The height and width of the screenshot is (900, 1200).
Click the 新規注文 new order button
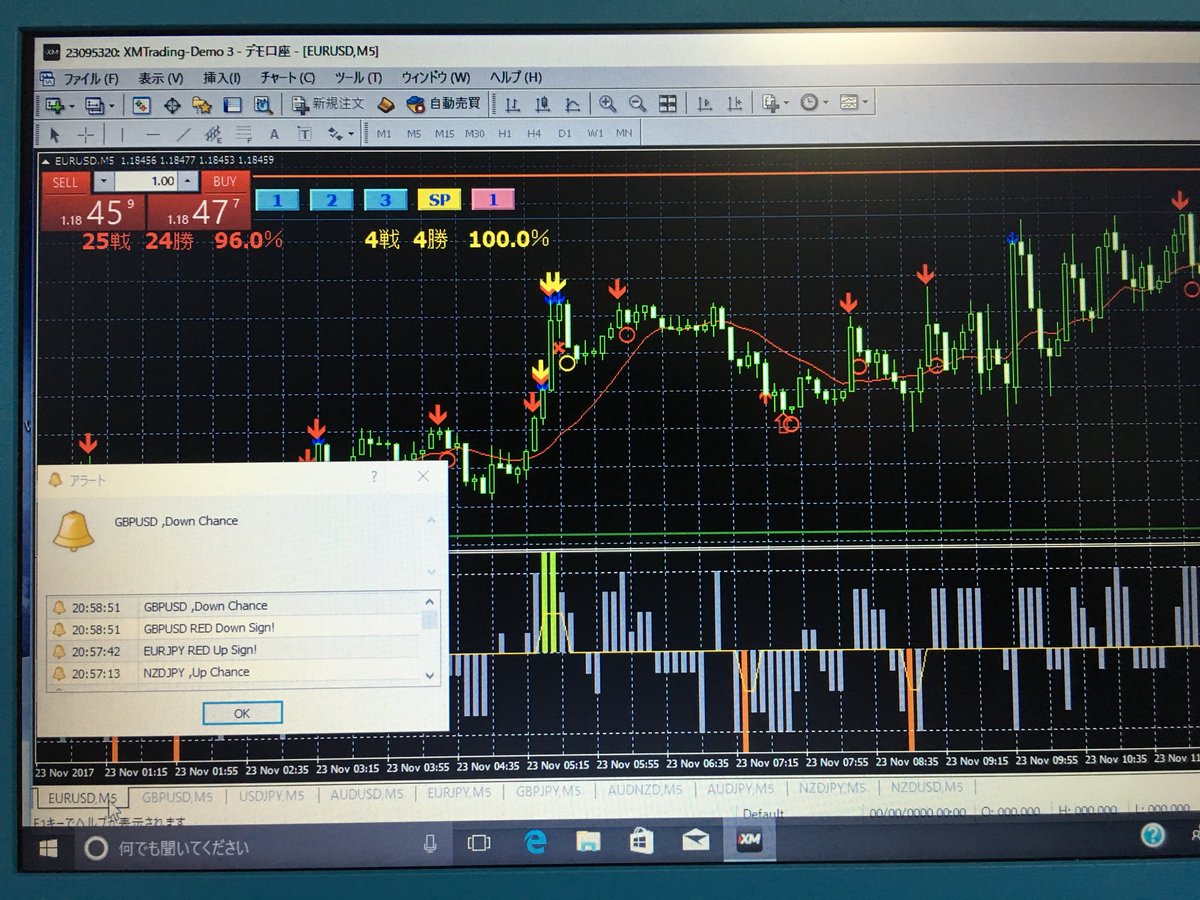click(x=329, y=103)
